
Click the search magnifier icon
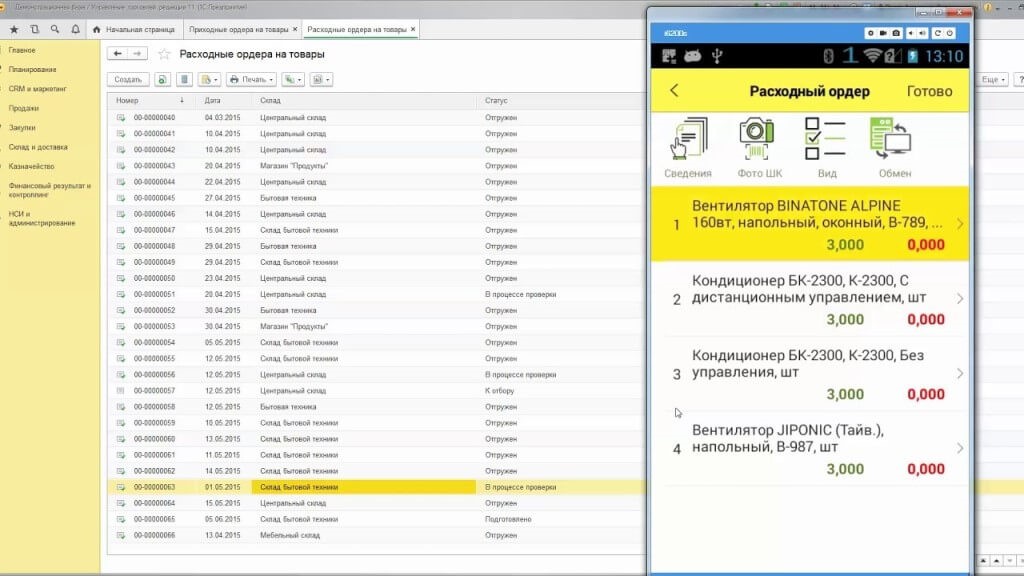[54, 30]
